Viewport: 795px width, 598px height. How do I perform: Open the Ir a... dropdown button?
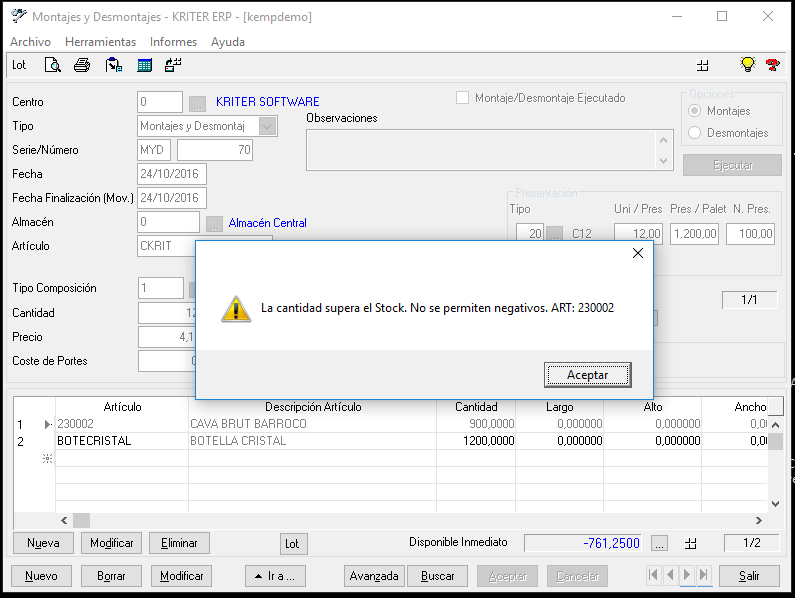[275, 576]
